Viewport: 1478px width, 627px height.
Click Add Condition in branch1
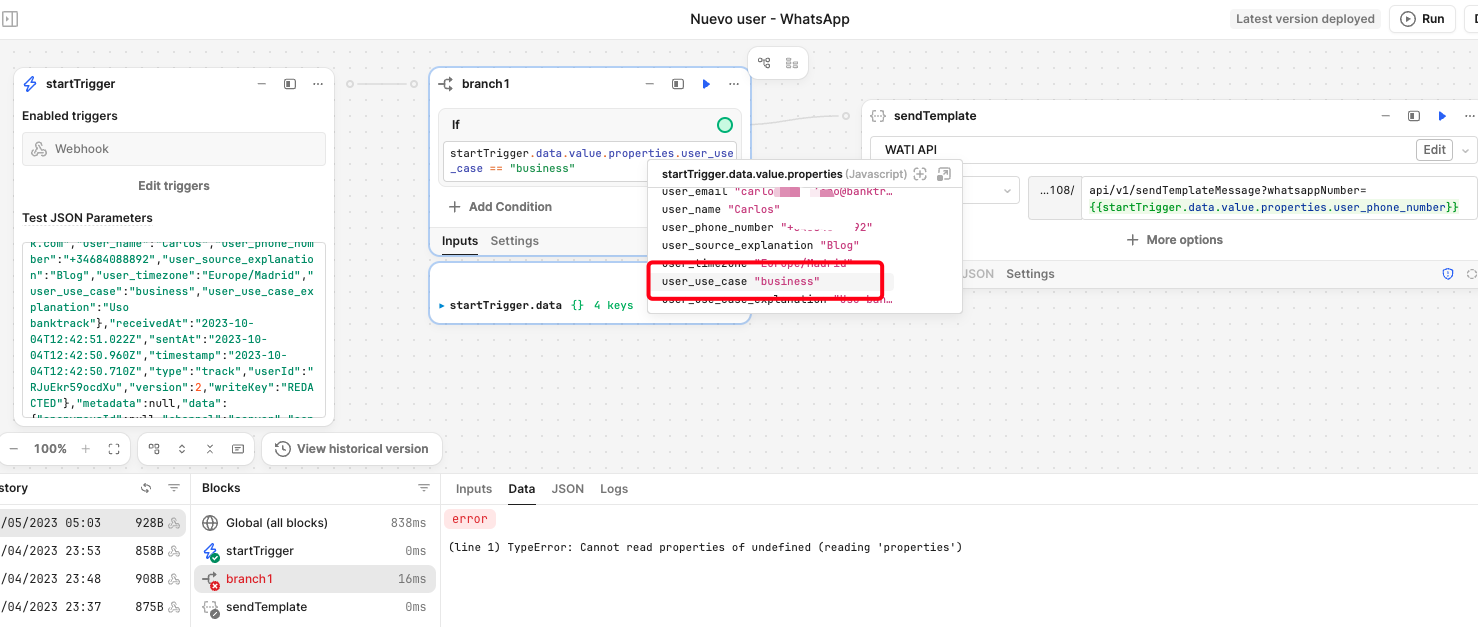click(x=500, y=207)
